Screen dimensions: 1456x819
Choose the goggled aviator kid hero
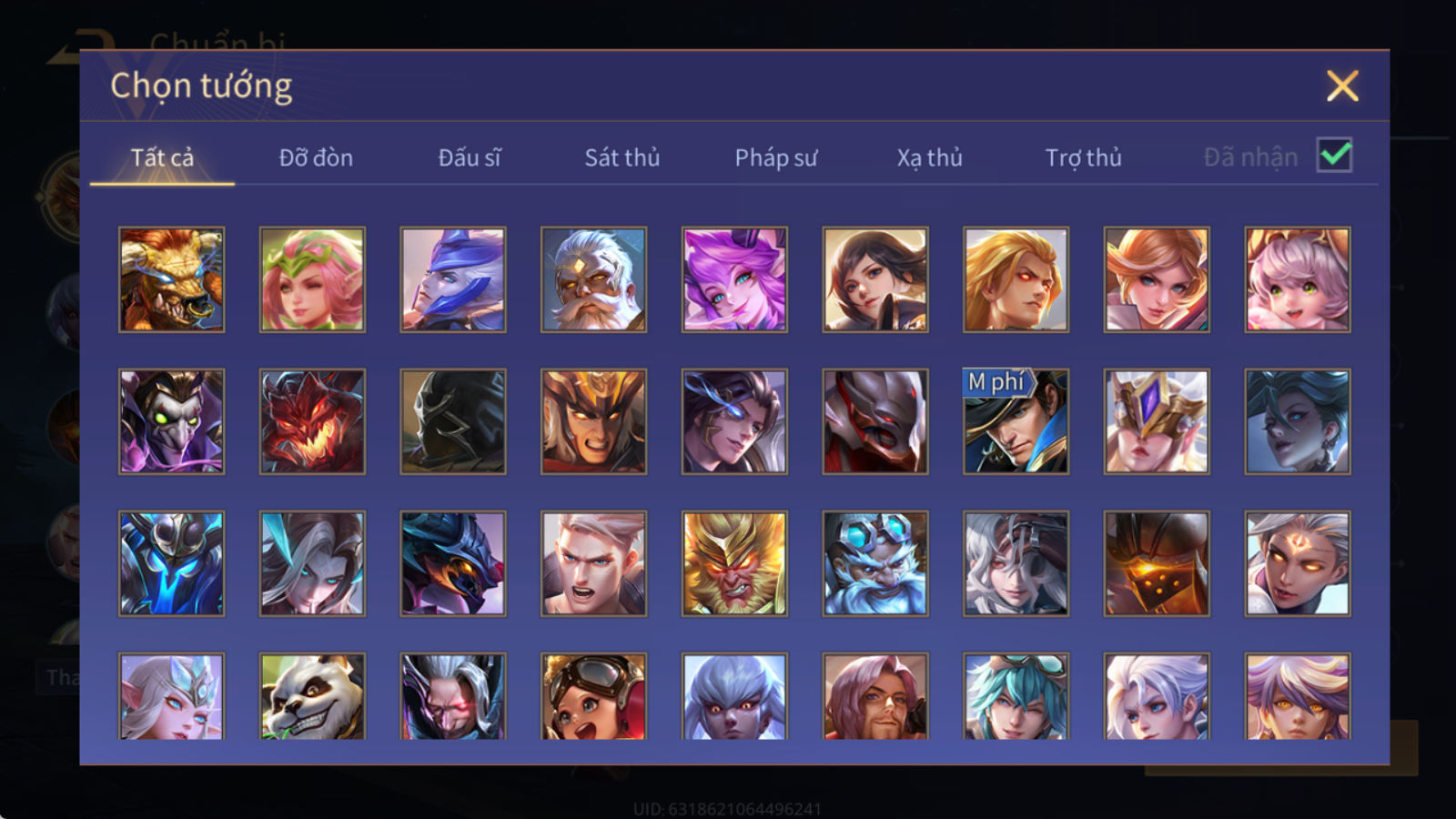click(x=593, y=696)
